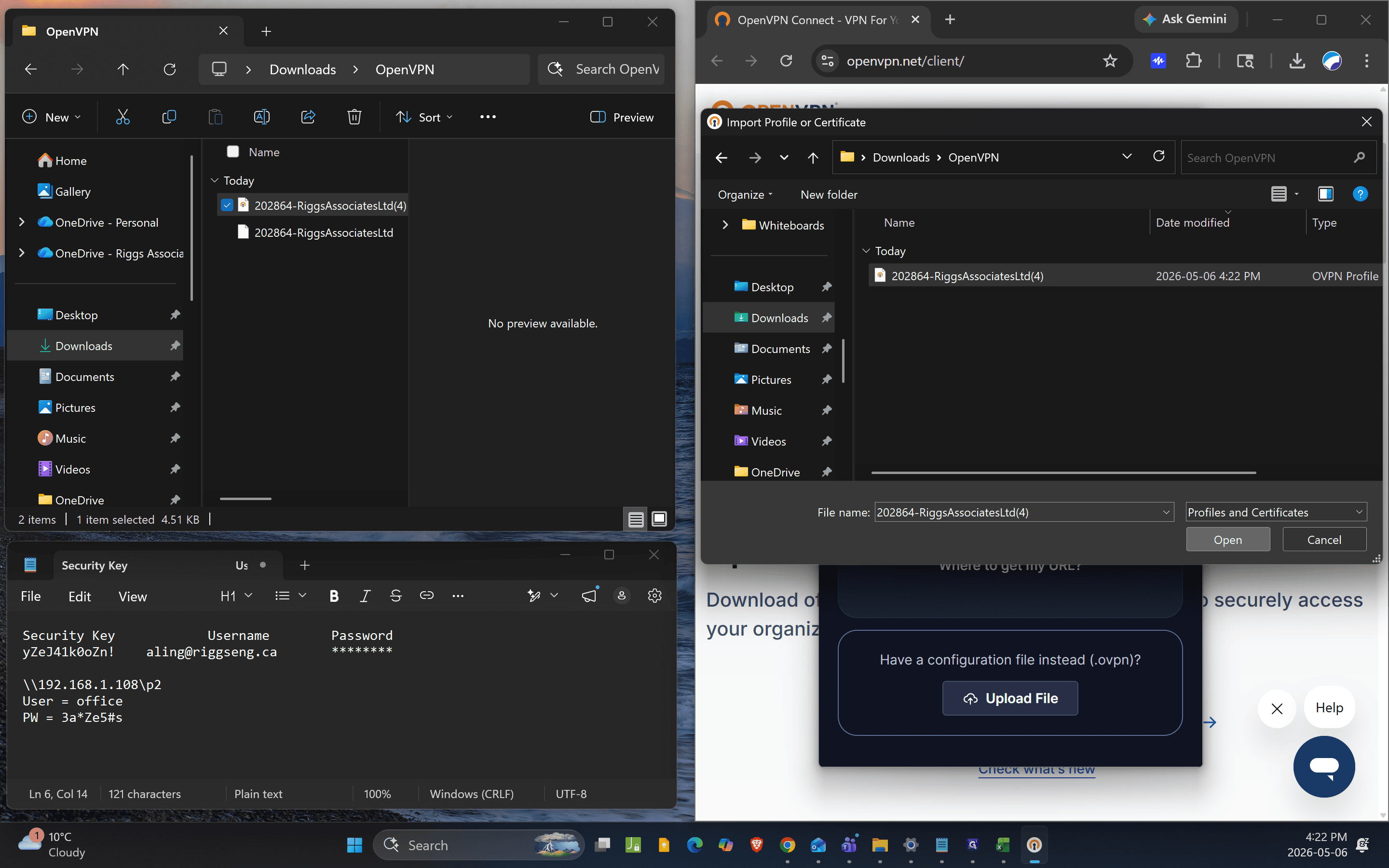Image resolution: width=1389 pixels, height=868 pixels.
Task: Open the Sort dropdown in File Explorer
Action: tap(424, 117)
